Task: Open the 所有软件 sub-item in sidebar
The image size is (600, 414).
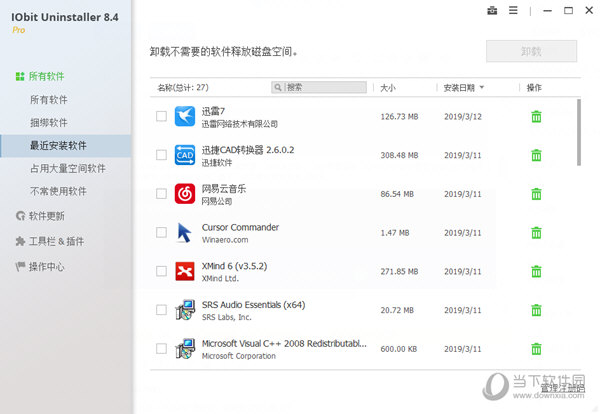Action: coord(49,99)
